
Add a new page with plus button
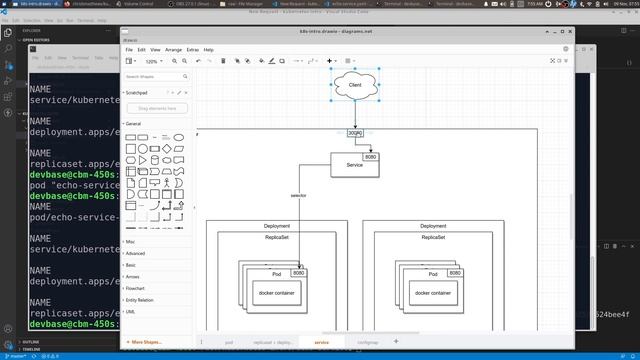pos(396,342)
